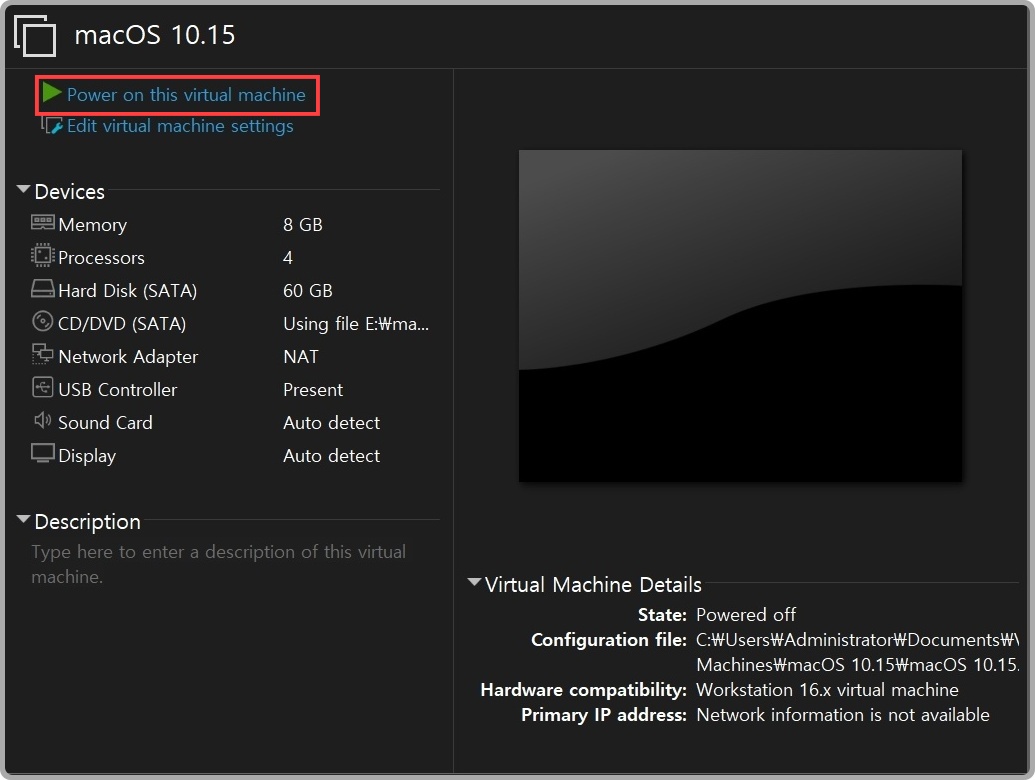Select the Memory device label
The width and height of the screenshot is (1035, 780).
92,225
